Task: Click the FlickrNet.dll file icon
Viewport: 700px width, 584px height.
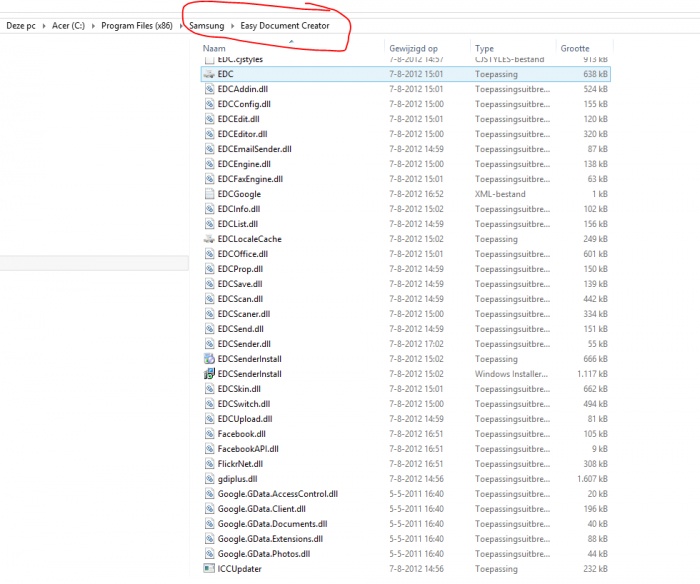Action: click(209, 464)
